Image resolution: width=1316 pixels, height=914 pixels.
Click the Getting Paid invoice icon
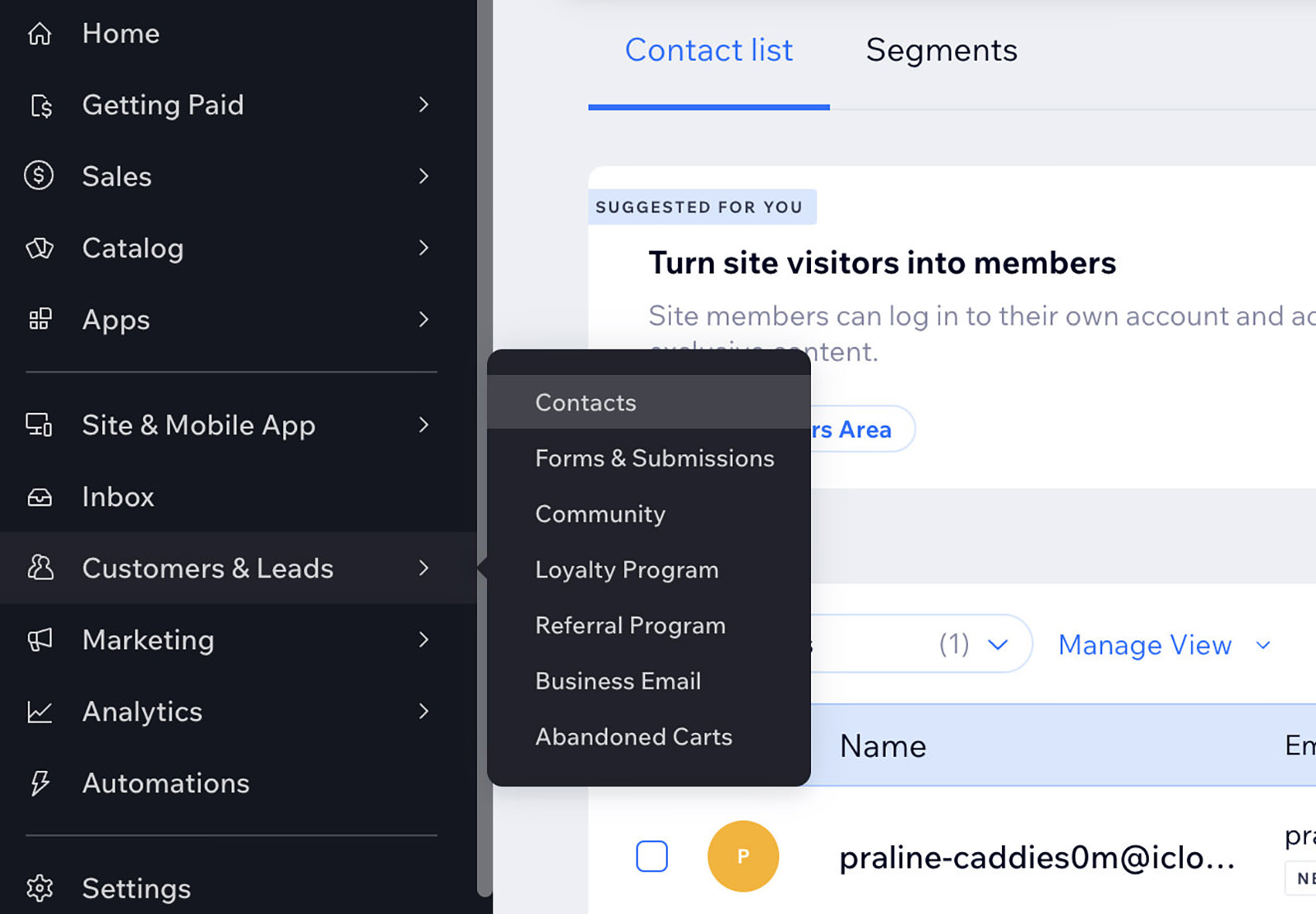[40, 105]
